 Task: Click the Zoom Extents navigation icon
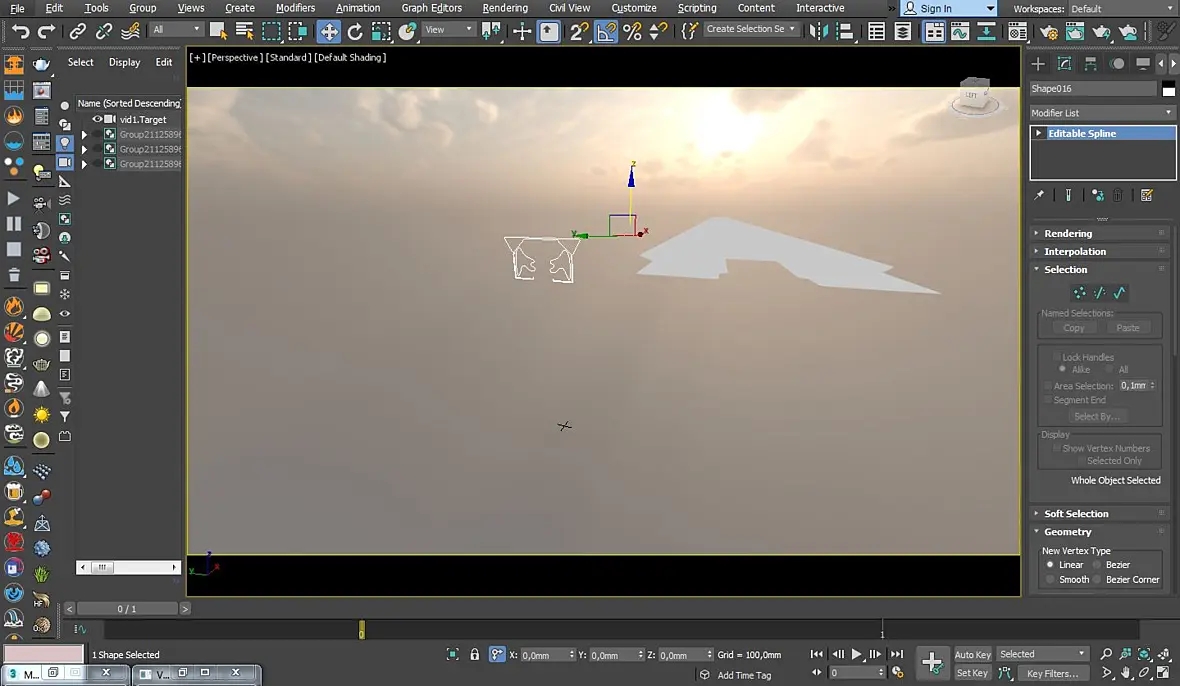coord(1145,654)
